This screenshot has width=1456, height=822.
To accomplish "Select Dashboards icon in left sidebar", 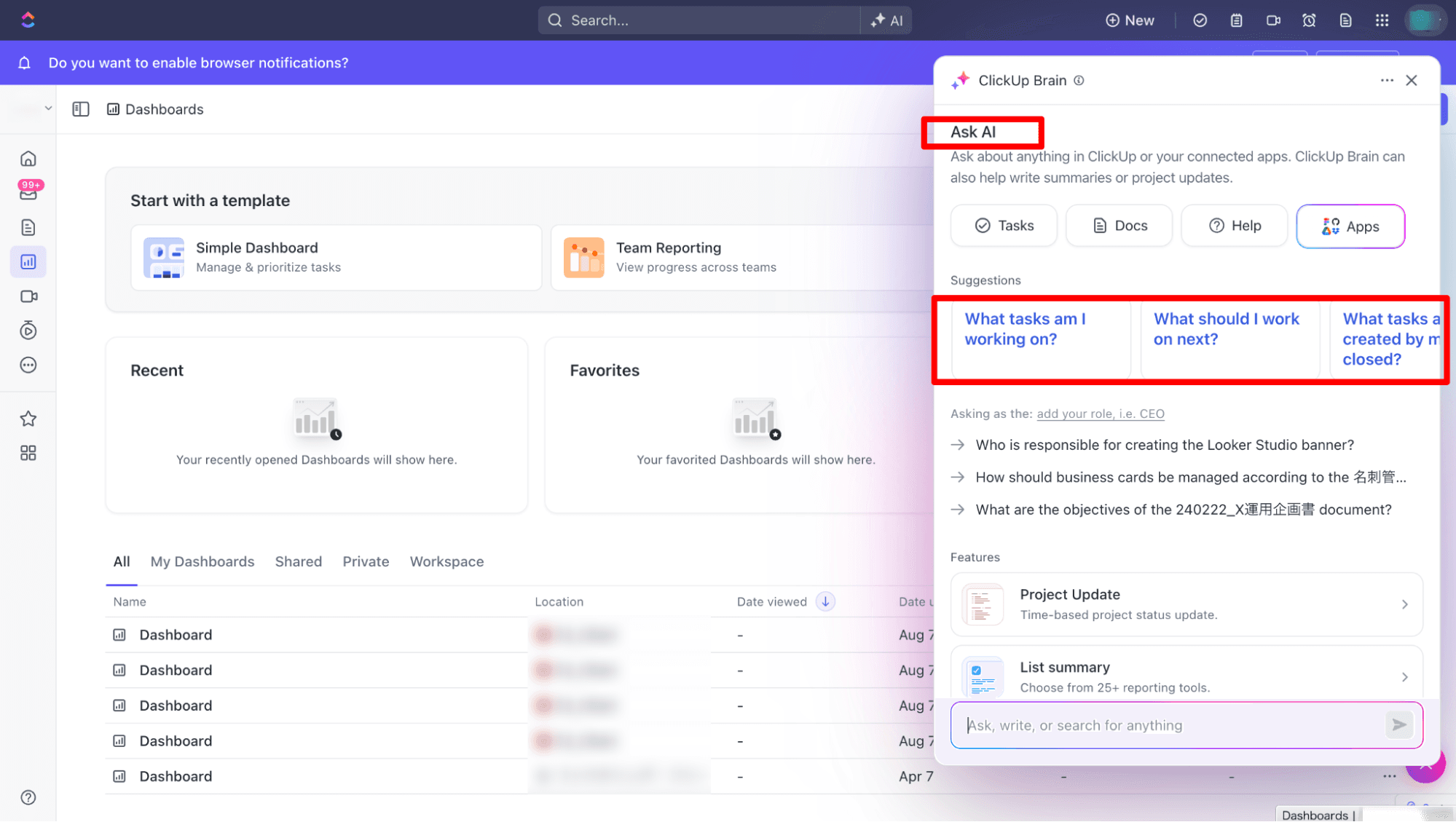I will (28, 261).
